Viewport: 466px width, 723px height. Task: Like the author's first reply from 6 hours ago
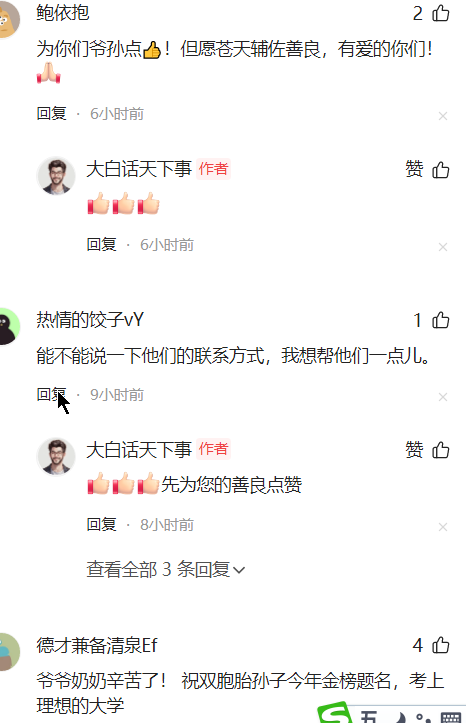click(441, 170)
